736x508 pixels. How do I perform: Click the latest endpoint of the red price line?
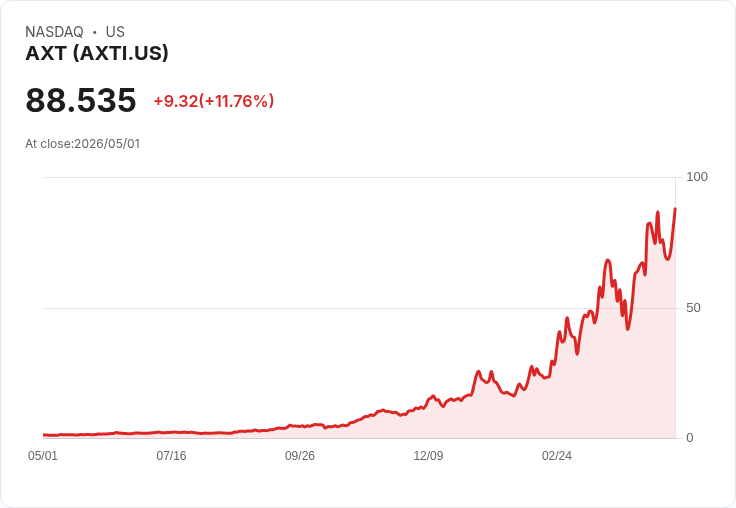tap(675, 209)
